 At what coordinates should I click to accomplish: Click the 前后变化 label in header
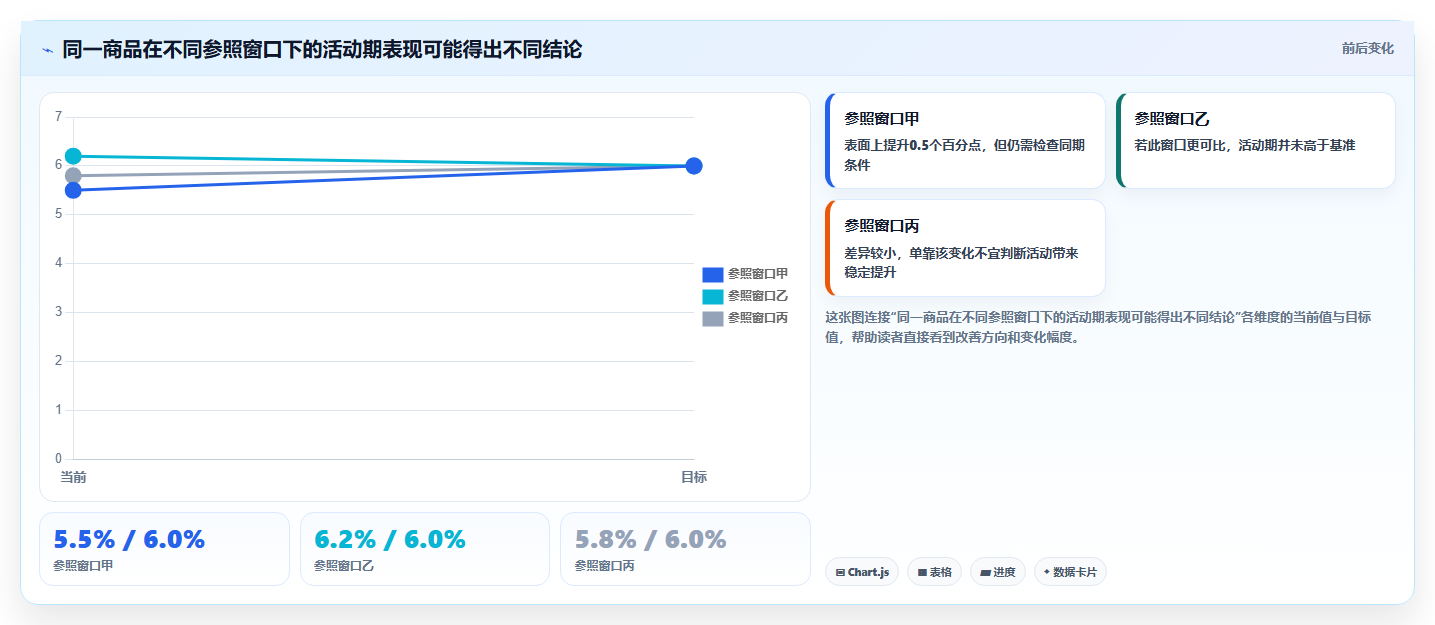click(x=1367, y=49)
